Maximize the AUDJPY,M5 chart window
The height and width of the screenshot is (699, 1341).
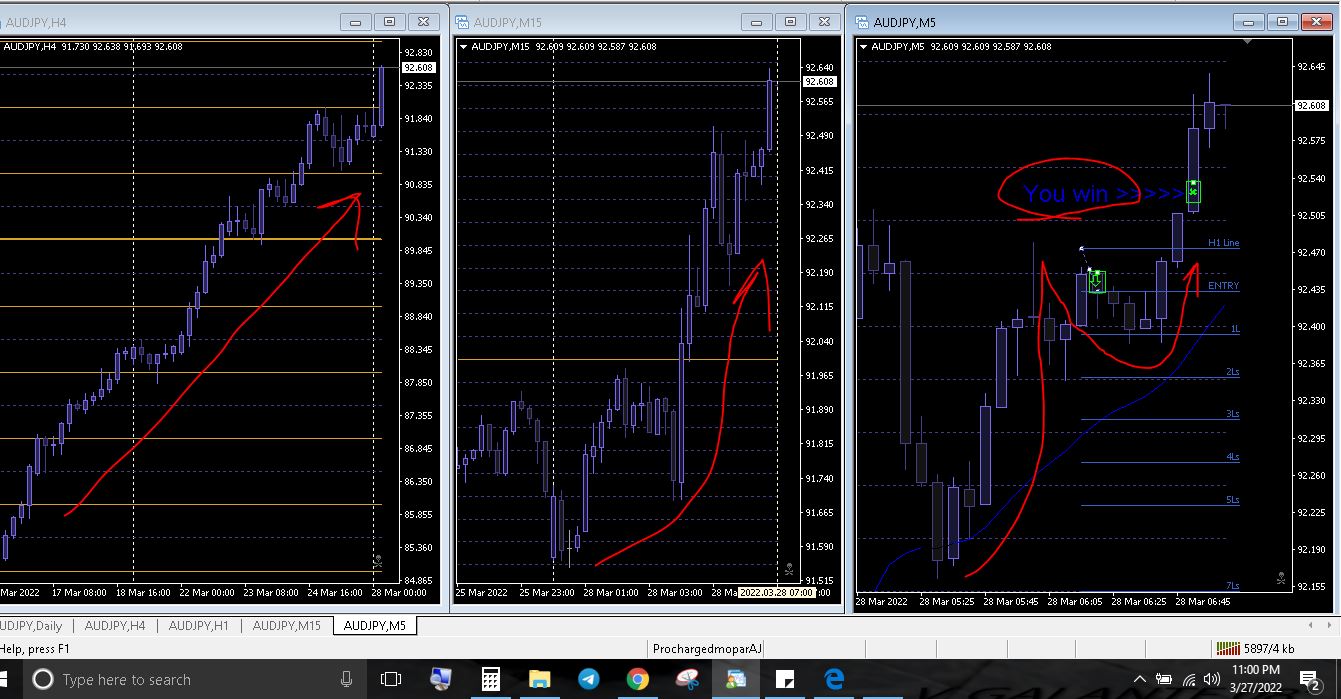click(x=1282, y=21)
